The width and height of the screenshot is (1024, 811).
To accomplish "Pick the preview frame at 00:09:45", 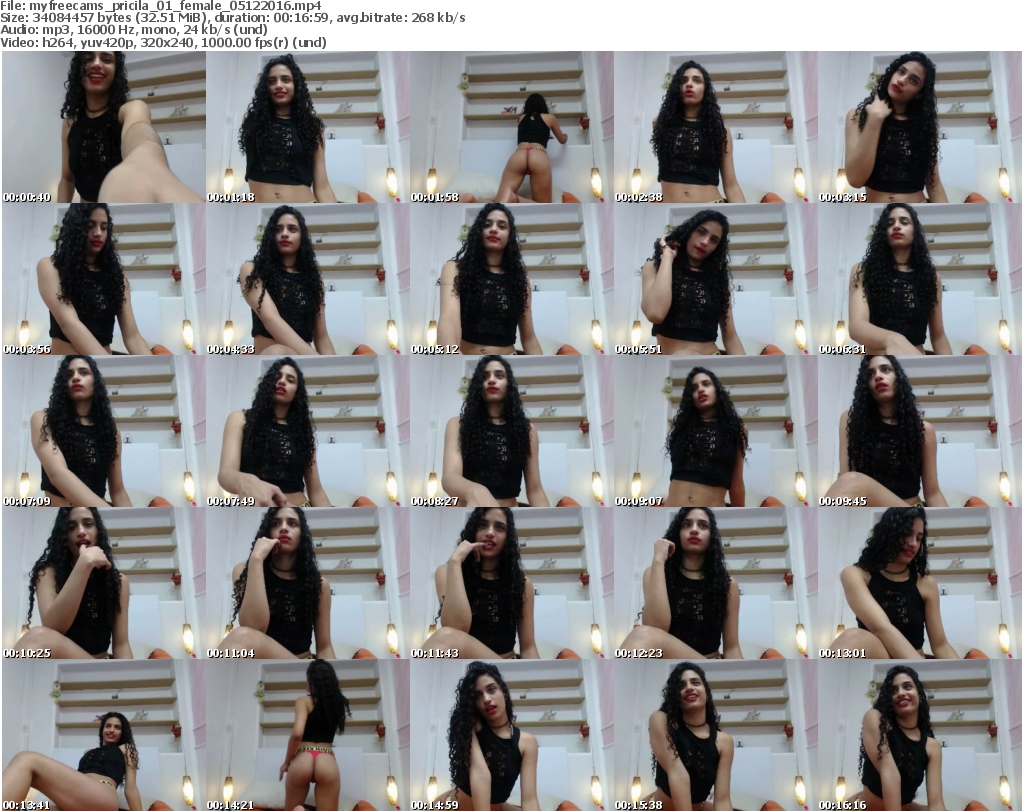I will 920,431.
